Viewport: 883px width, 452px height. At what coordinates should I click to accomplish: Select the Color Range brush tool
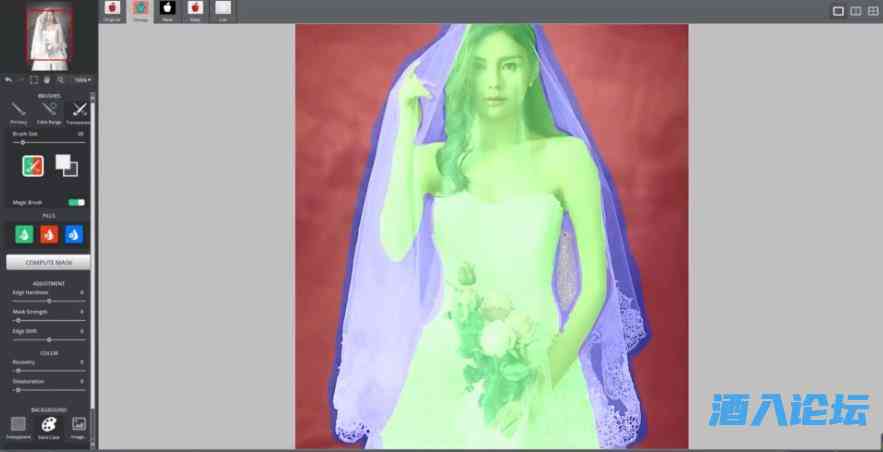pyautogui.click(x=49, y=110)
